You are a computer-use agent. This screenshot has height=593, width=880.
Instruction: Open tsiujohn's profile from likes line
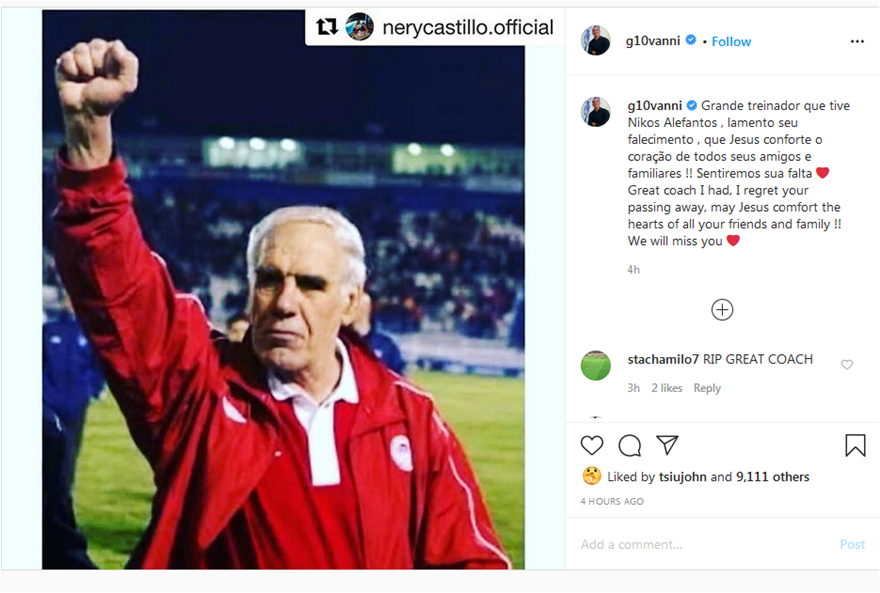click(682, 477)
